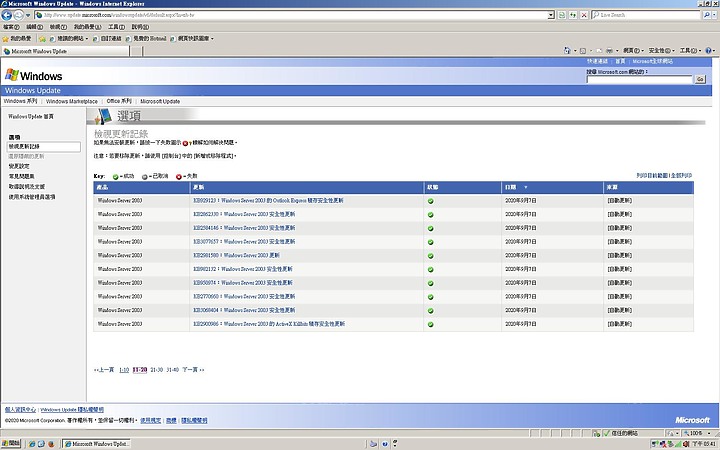This screenshot has height=450, width=720.
Task: Click the Microsoft.com search text box
Action: (x=639, y=79)
